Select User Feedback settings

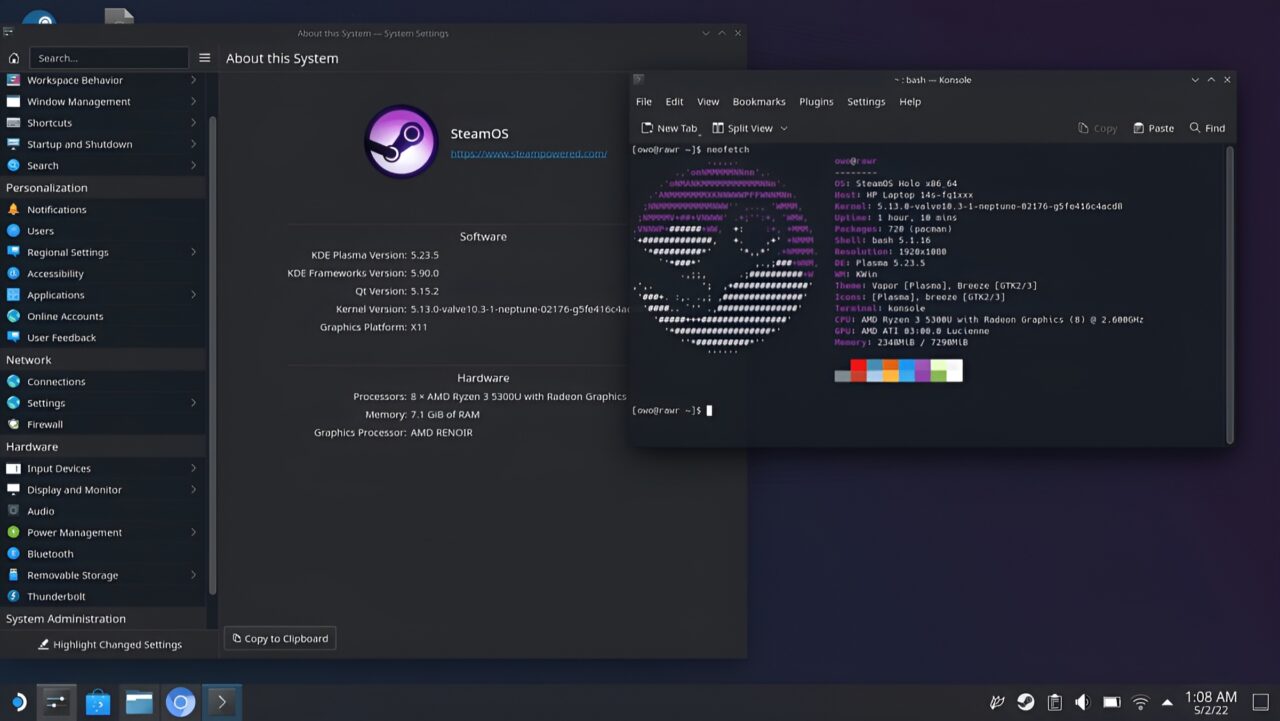[102, 338]
